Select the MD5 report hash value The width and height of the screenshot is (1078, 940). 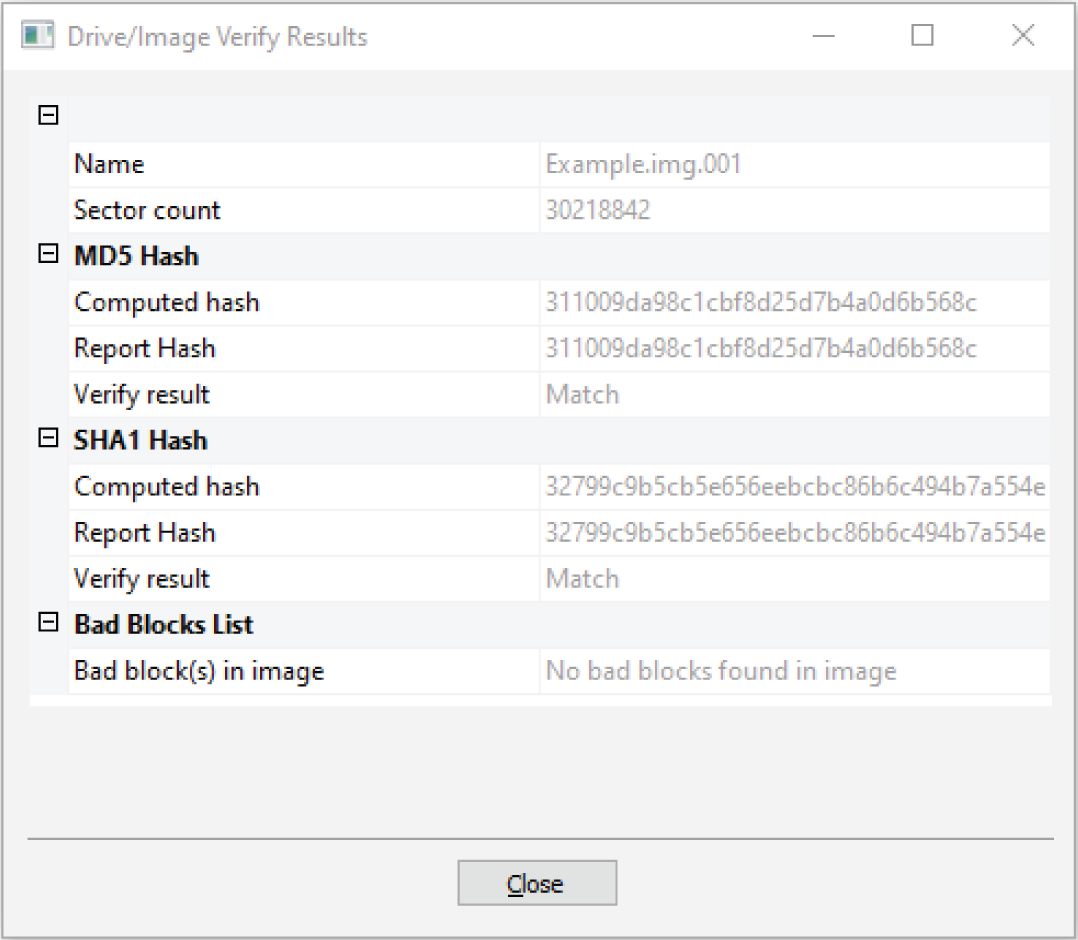[x=761, y=349]
